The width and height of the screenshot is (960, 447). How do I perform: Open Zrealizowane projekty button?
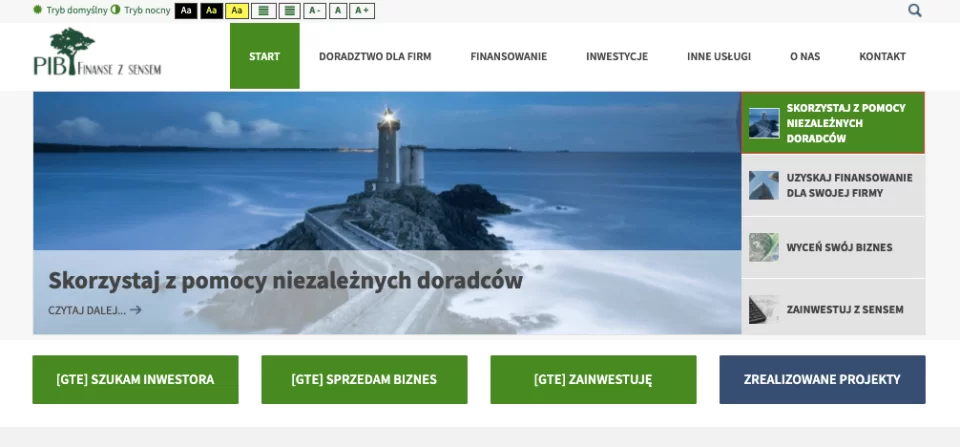822,380
